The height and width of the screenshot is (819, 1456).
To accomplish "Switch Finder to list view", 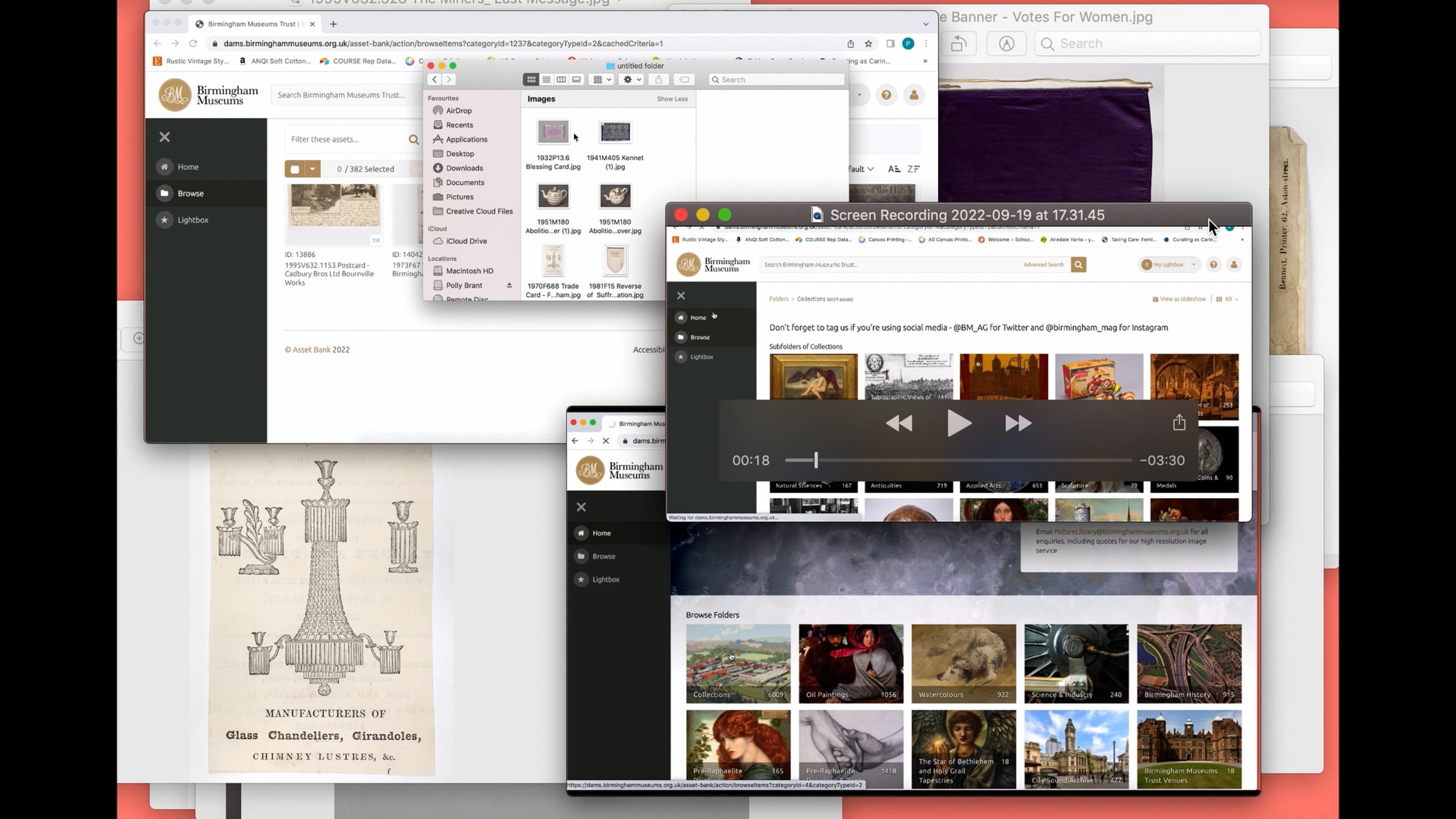I will coord(546,79).
